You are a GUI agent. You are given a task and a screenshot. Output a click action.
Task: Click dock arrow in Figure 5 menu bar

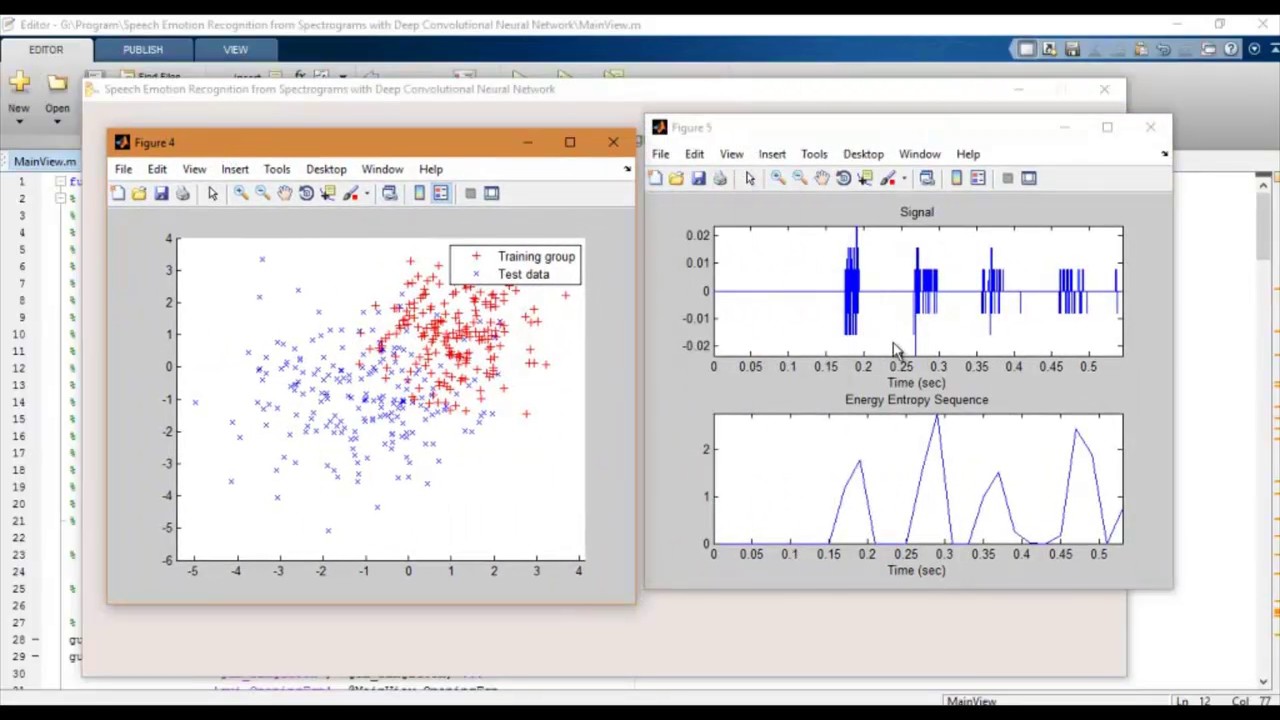1164,154
